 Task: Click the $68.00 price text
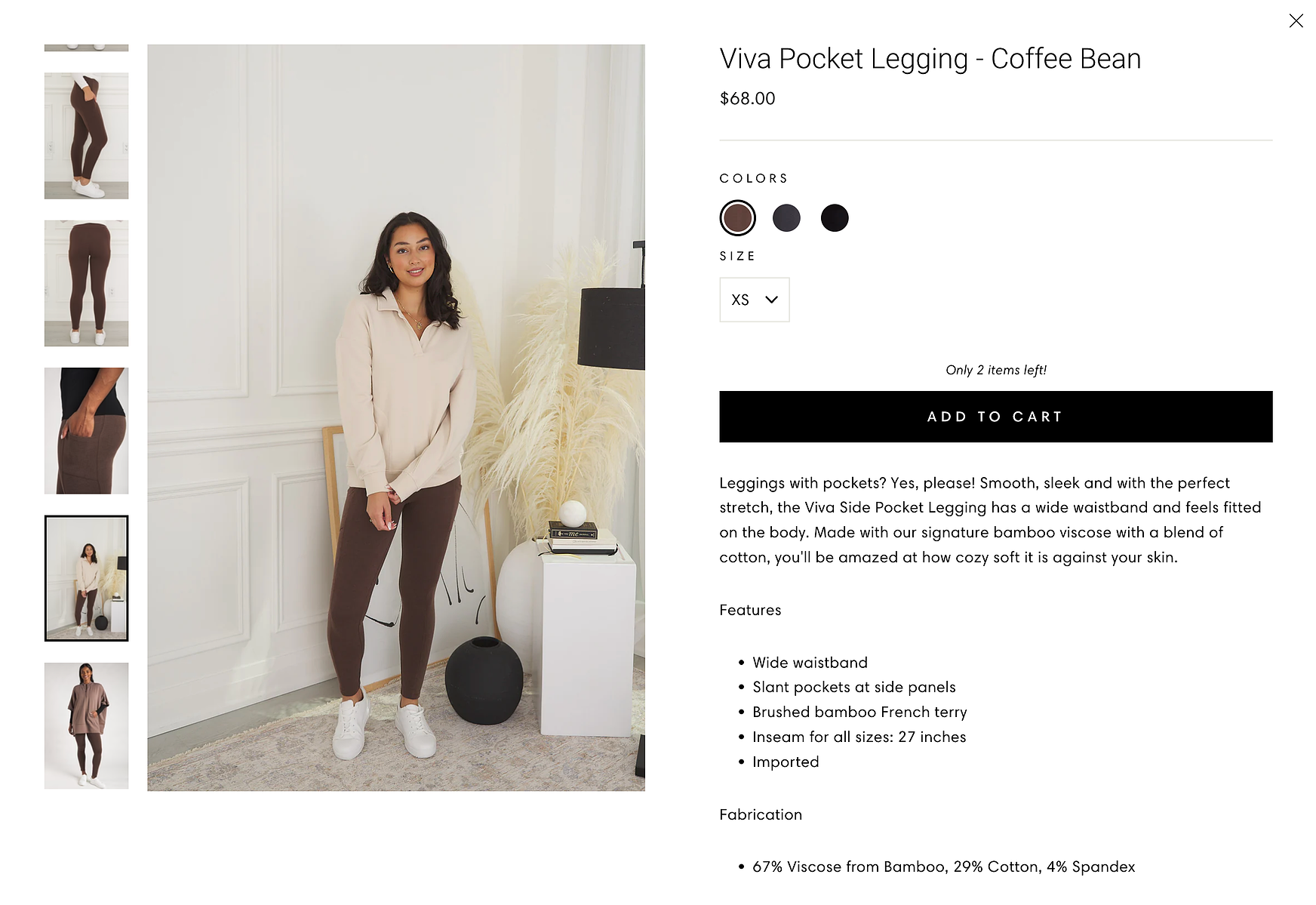[748, 99]
